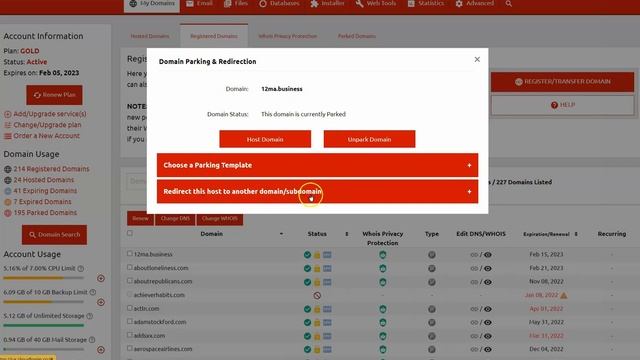Click blue parking icon for 12ma.business
The height and width of the screenshot is (360, 640).
(327, 255)
